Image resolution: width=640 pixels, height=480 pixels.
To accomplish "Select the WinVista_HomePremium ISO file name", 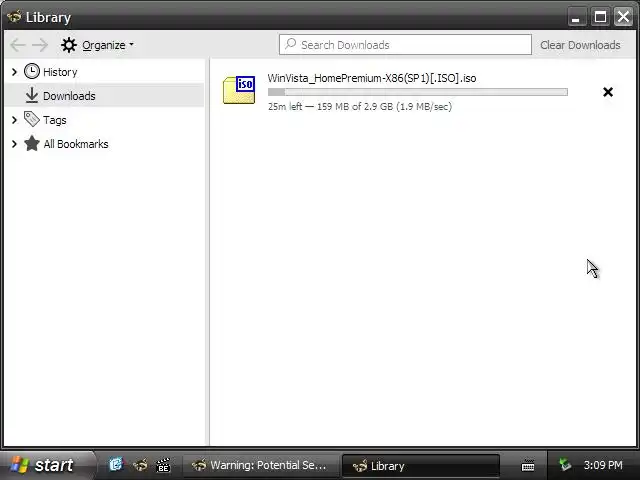I will coord(372,78).
